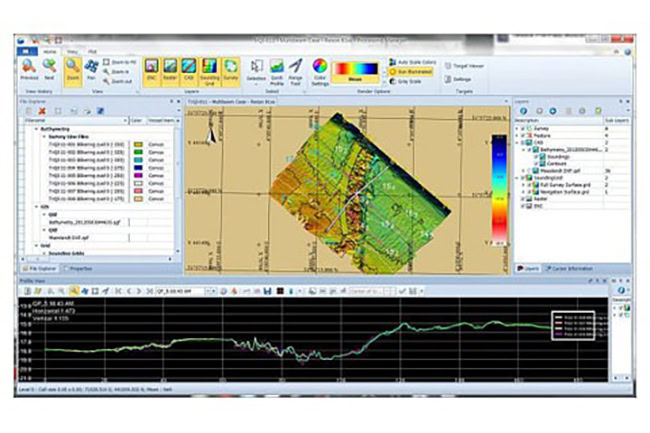Activate the Zoom tool in View group
Viewport: 650px width, 433px height.
[73, 71]
